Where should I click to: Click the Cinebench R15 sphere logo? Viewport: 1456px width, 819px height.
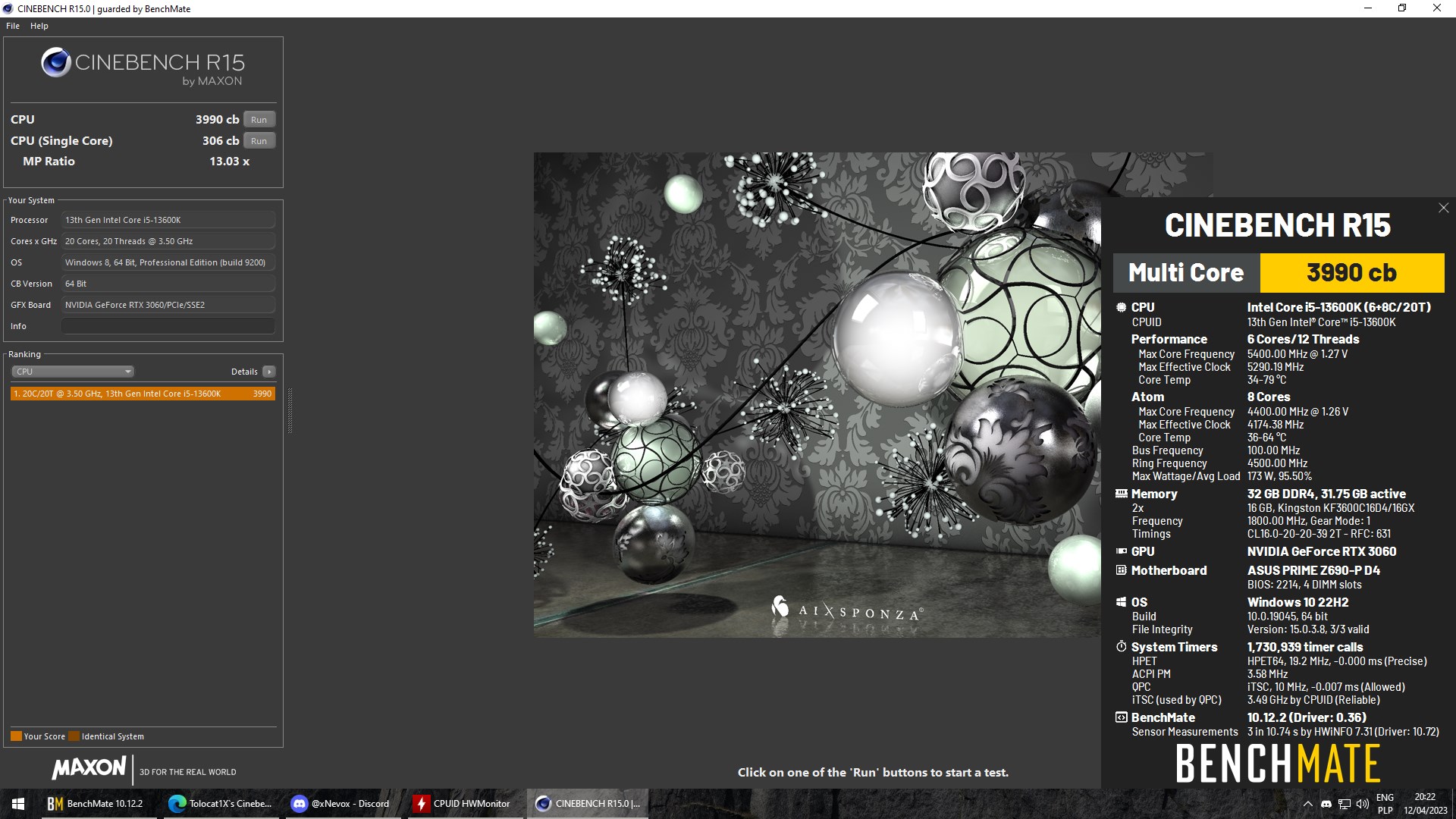coord(56,63)
